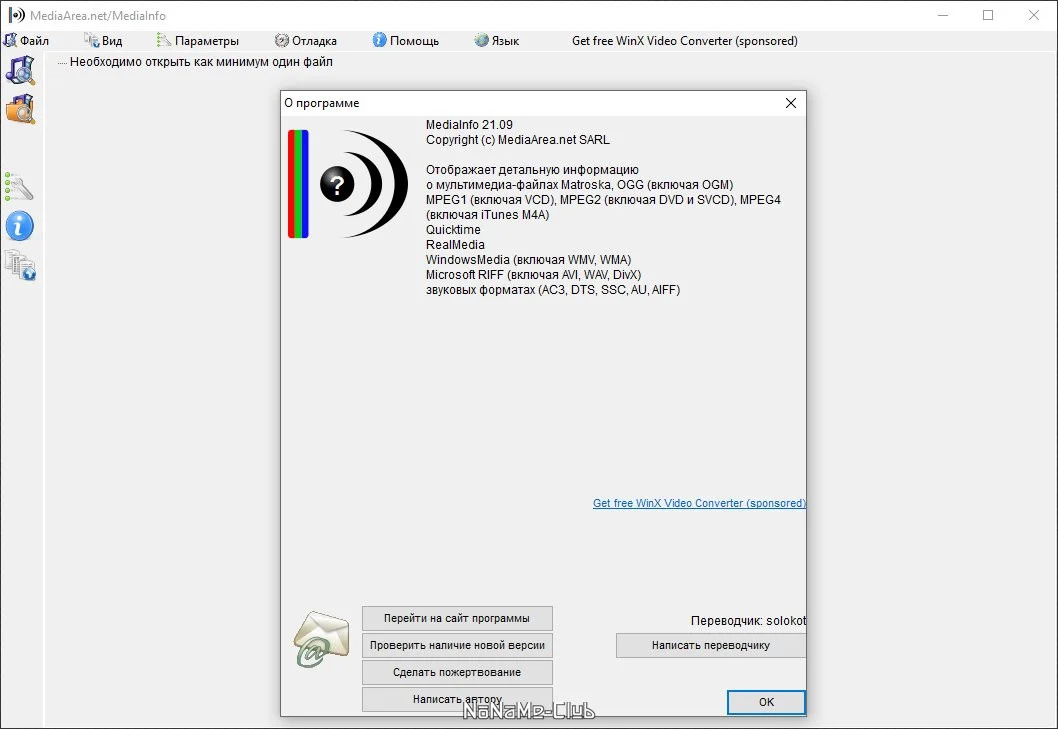Click the export documents icon in sidebar
Image resolution: width=1058 pixels, height=729 pixels.
click(x=20, y=265)
